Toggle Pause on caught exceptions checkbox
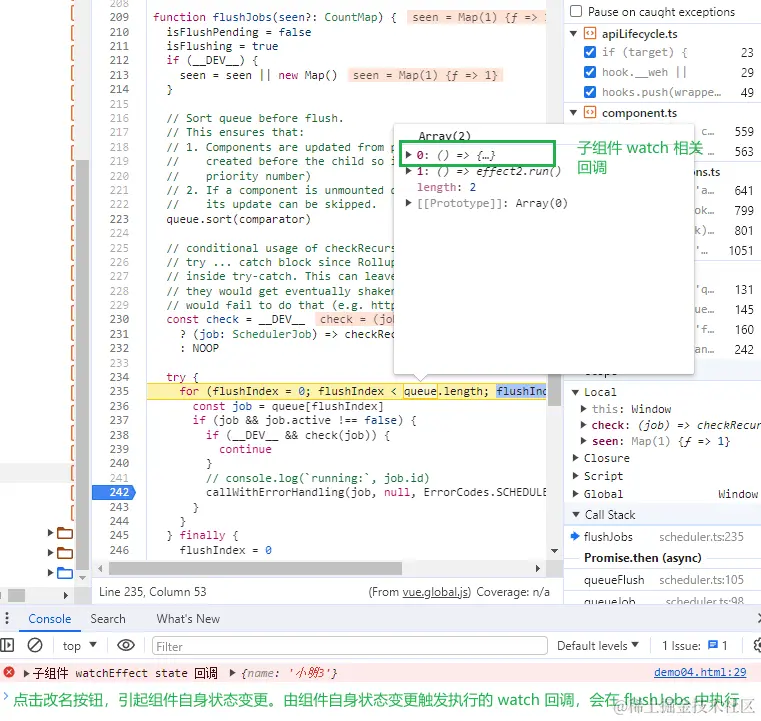Viewport: 761px width, 721px height. point(576,11)
